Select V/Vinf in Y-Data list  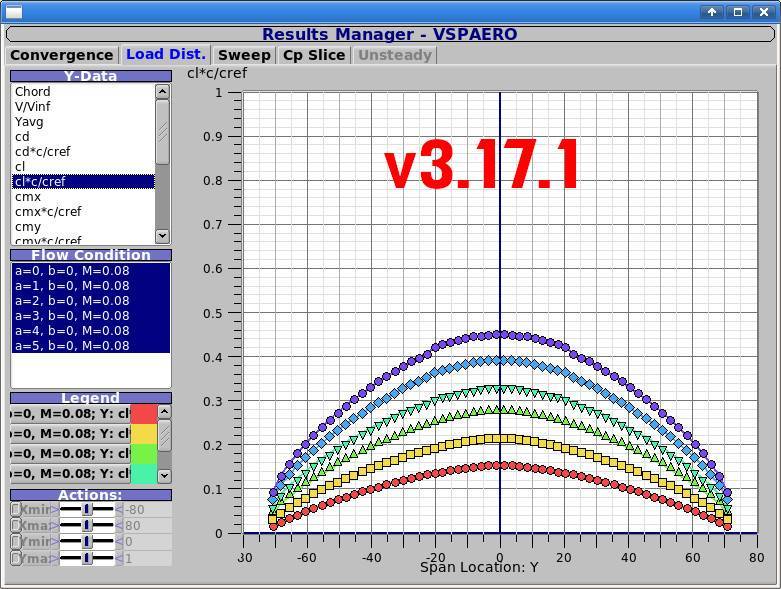[83, 107]
